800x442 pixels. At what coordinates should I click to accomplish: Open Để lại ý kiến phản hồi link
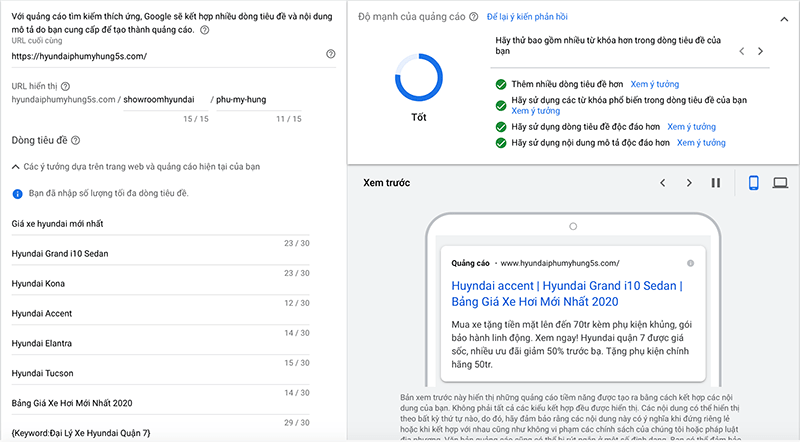527,17
